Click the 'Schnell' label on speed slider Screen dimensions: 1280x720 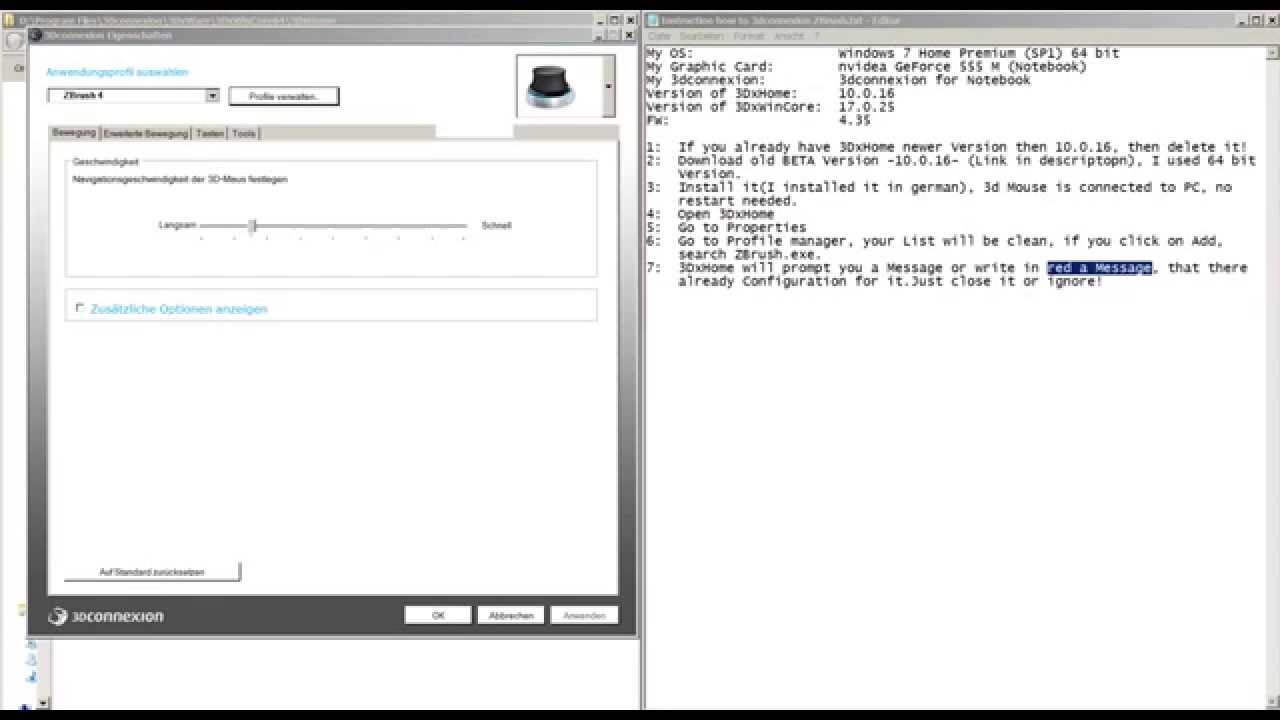[x=496, y=226]
